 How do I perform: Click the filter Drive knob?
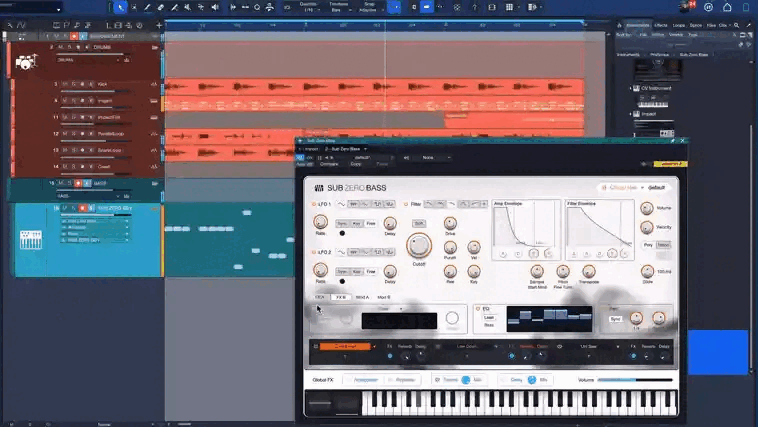click(450, 223)
